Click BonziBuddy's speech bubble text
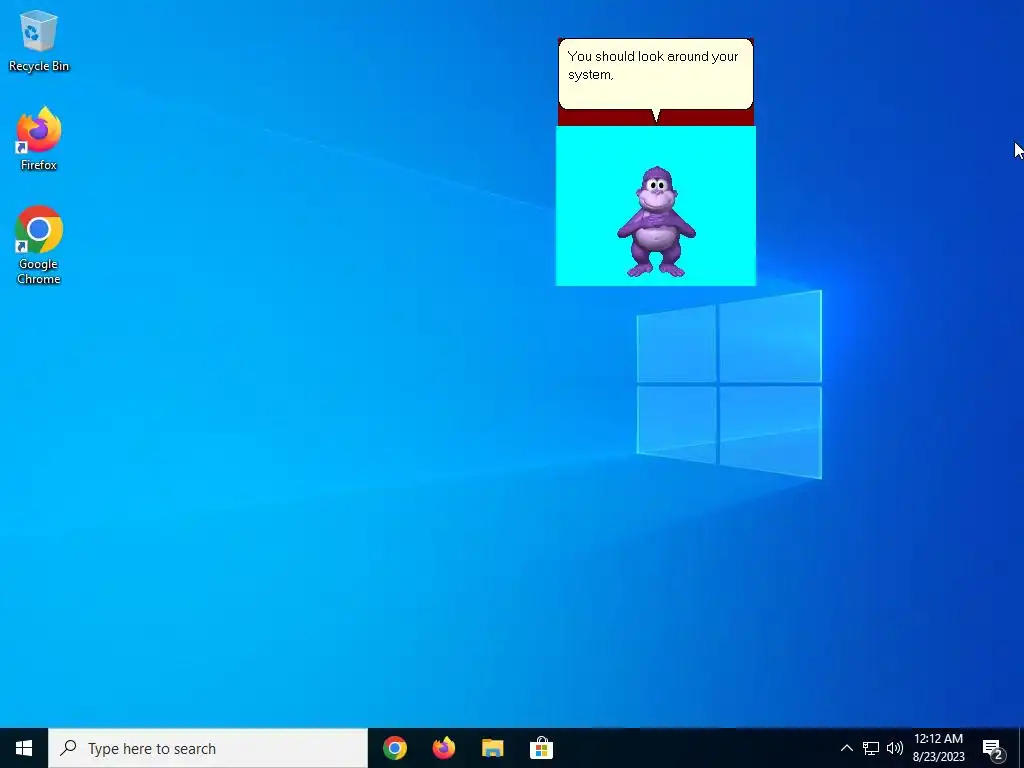The height and width of the screenshot is (768, 1024). pos(653,65)
